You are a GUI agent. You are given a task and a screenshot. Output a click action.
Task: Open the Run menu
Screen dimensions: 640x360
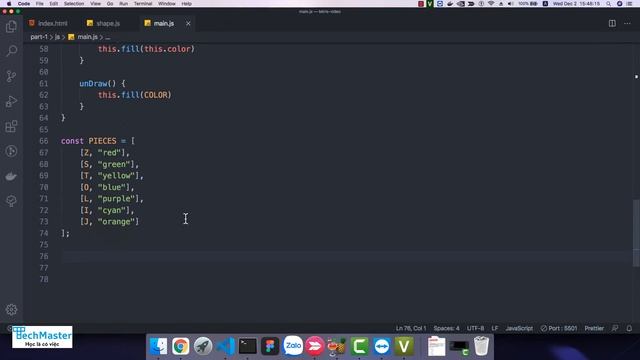click(x=123, y=4)
